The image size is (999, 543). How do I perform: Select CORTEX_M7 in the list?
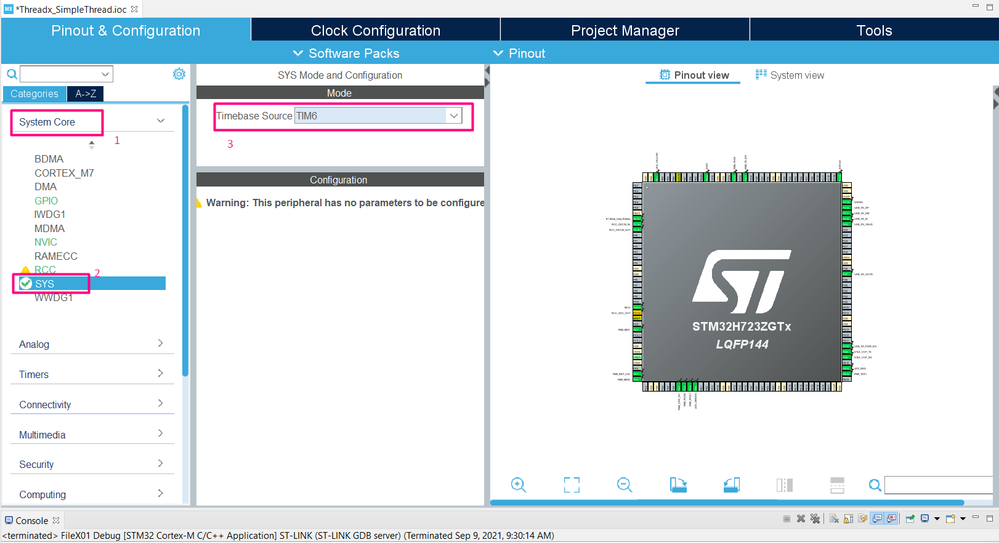coord(64,173)
